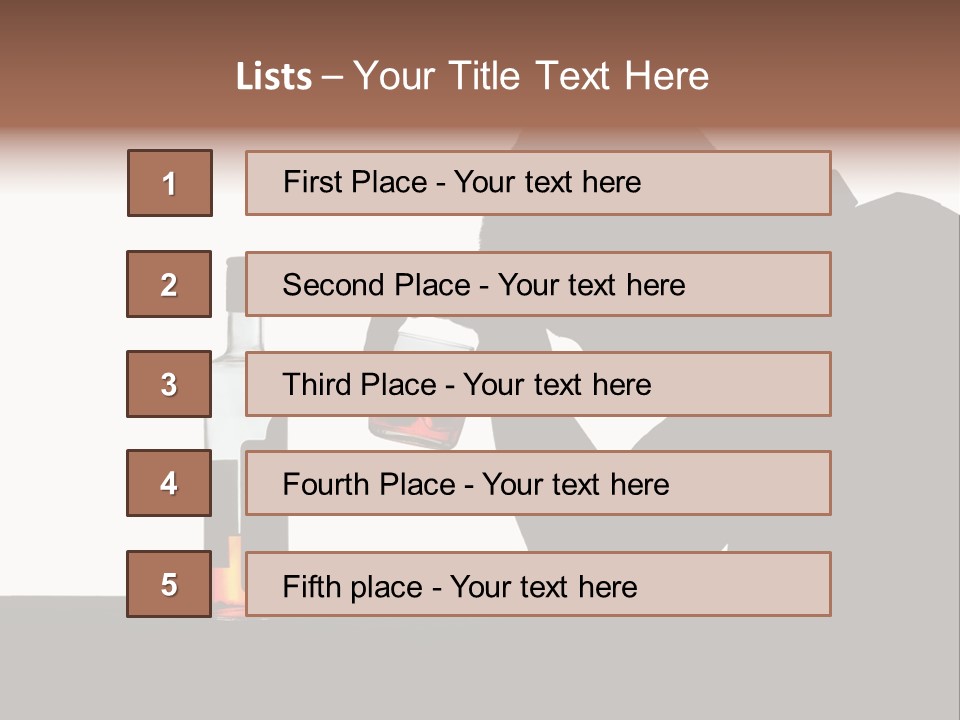Click the Fourth Place text bar
Screen dimensions: 960x720
pyautogui.click(x=538, y=484)
